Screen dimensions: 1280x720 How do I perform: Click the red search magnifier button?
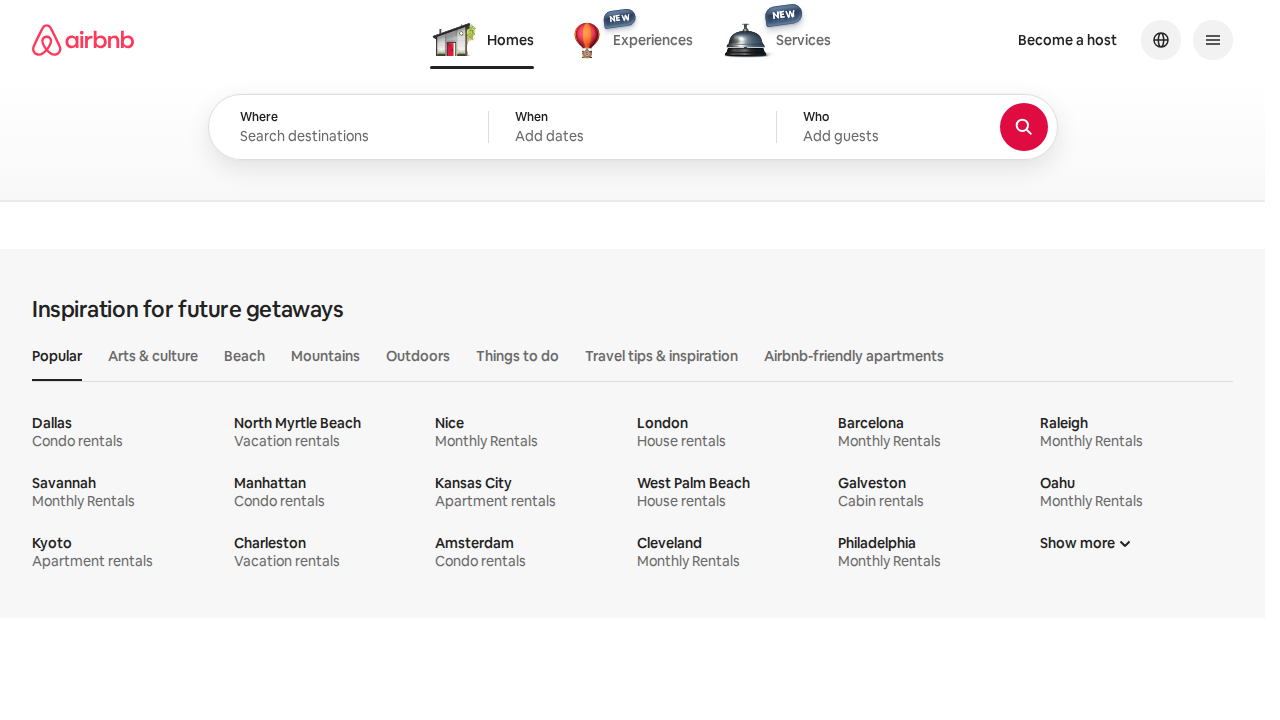pyautogui.click(x=1023, y=127)
